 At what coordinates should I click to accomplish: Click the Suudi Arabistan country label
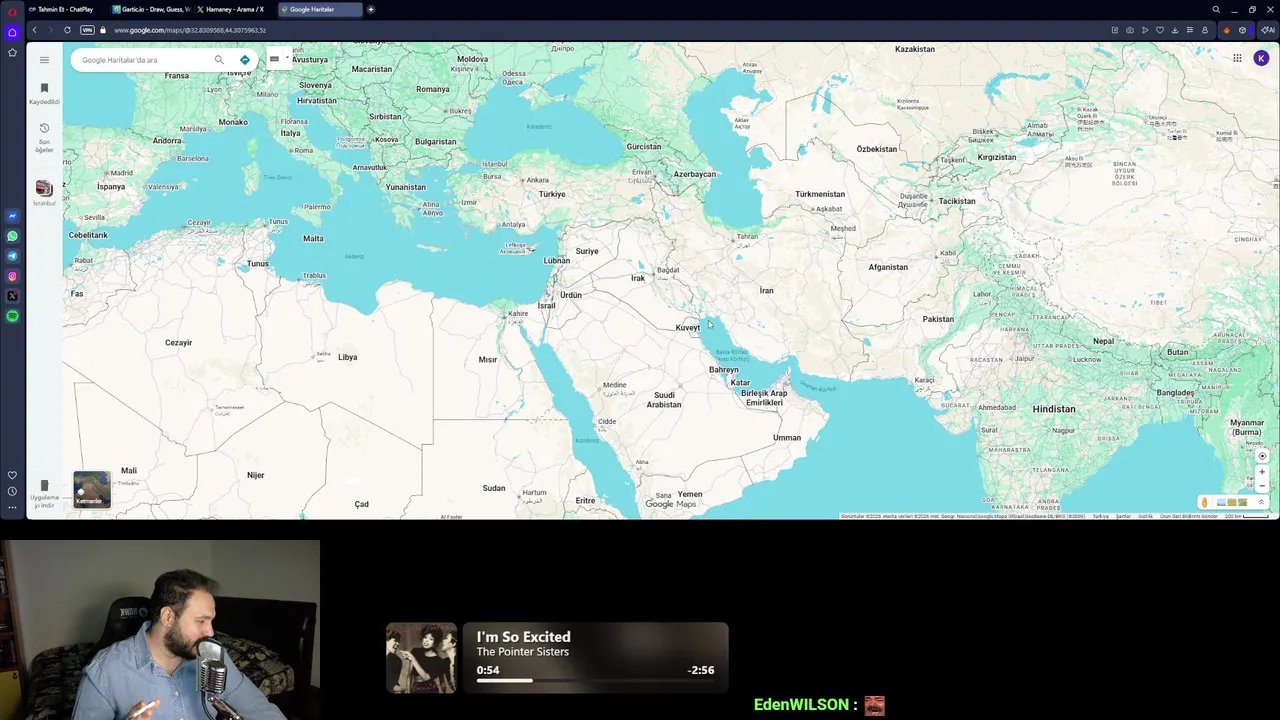(663, 400)
